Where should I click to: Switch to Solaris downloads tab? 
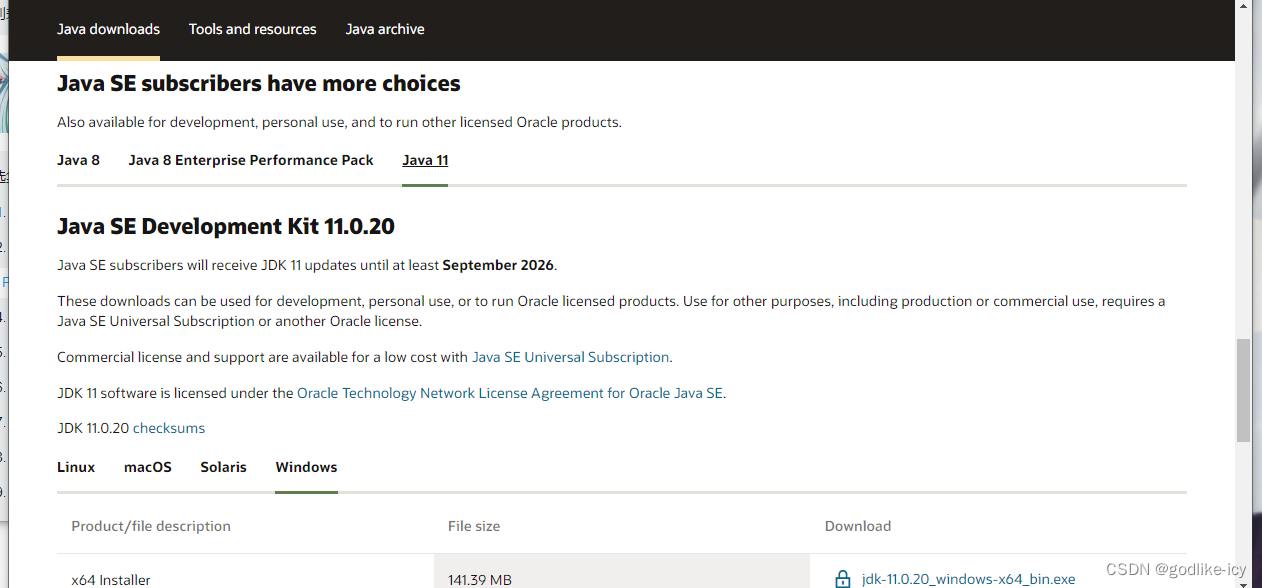tap(223, 467)
